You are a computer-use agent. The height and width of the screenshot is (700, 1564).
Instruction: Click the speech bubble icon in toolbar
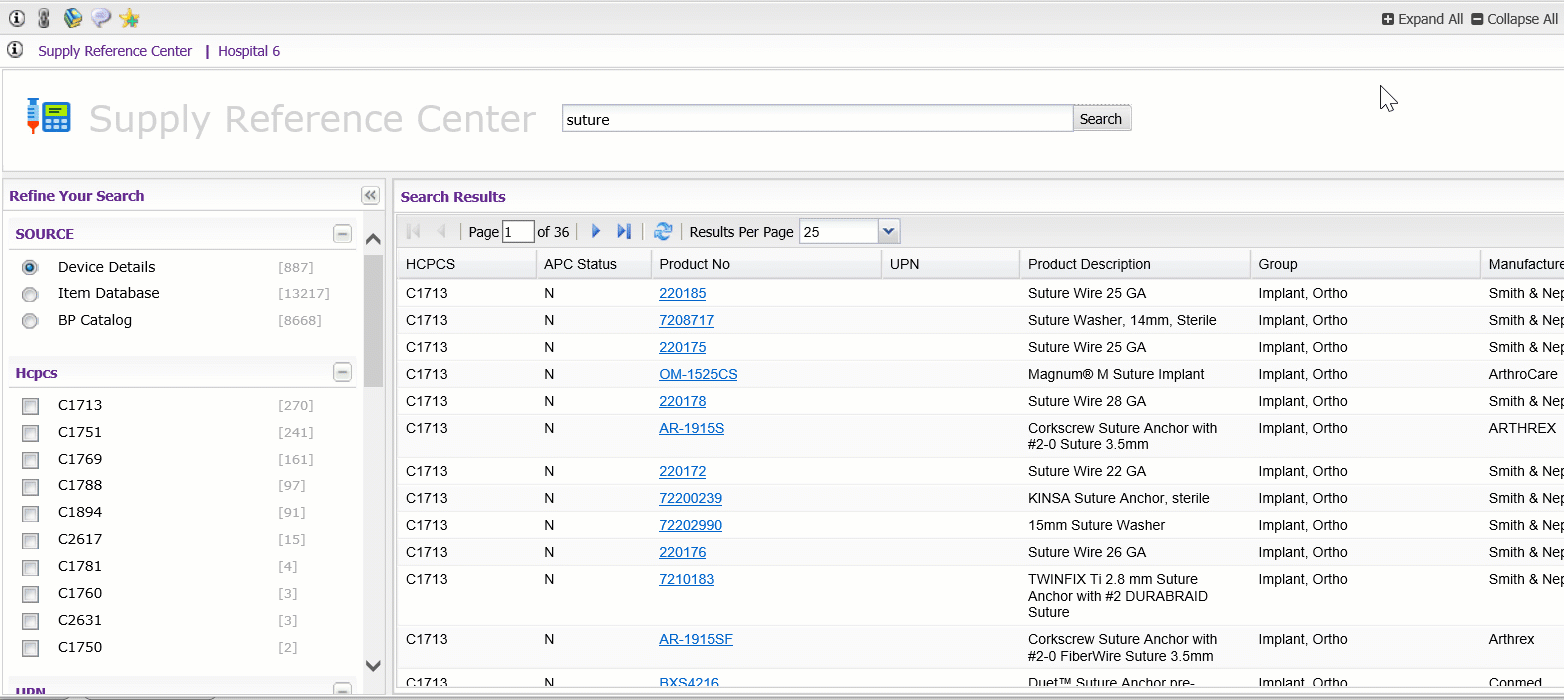coord(101,18)
